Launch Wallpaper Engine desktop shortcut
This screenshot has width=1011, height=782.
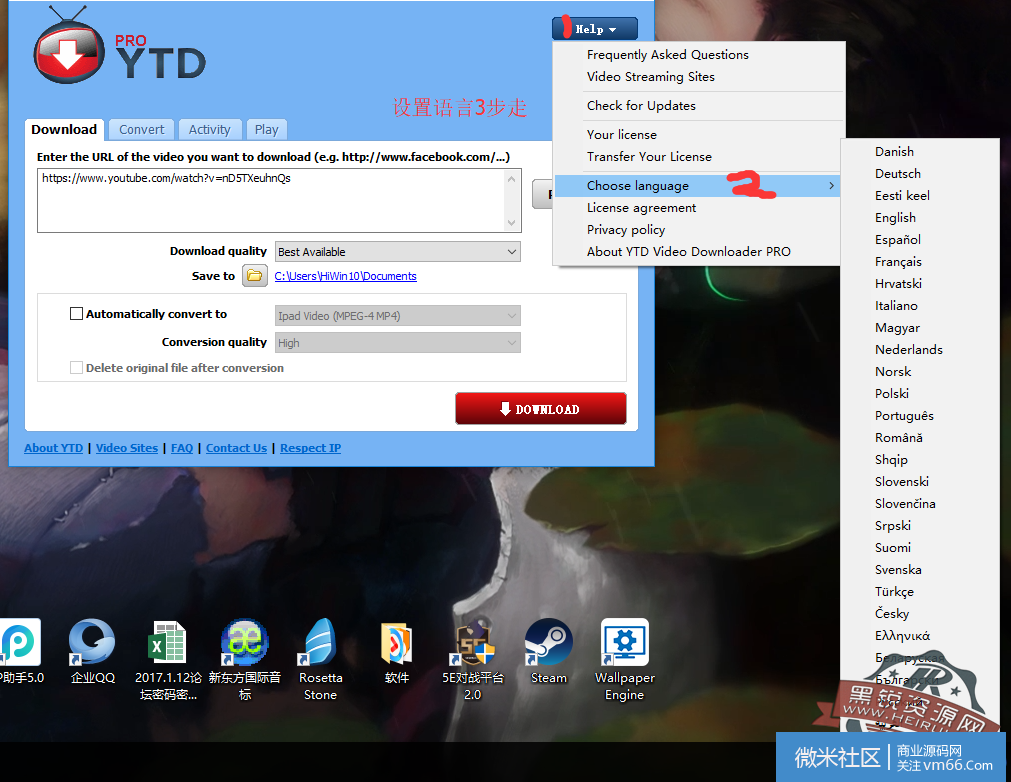coord(625,660)
